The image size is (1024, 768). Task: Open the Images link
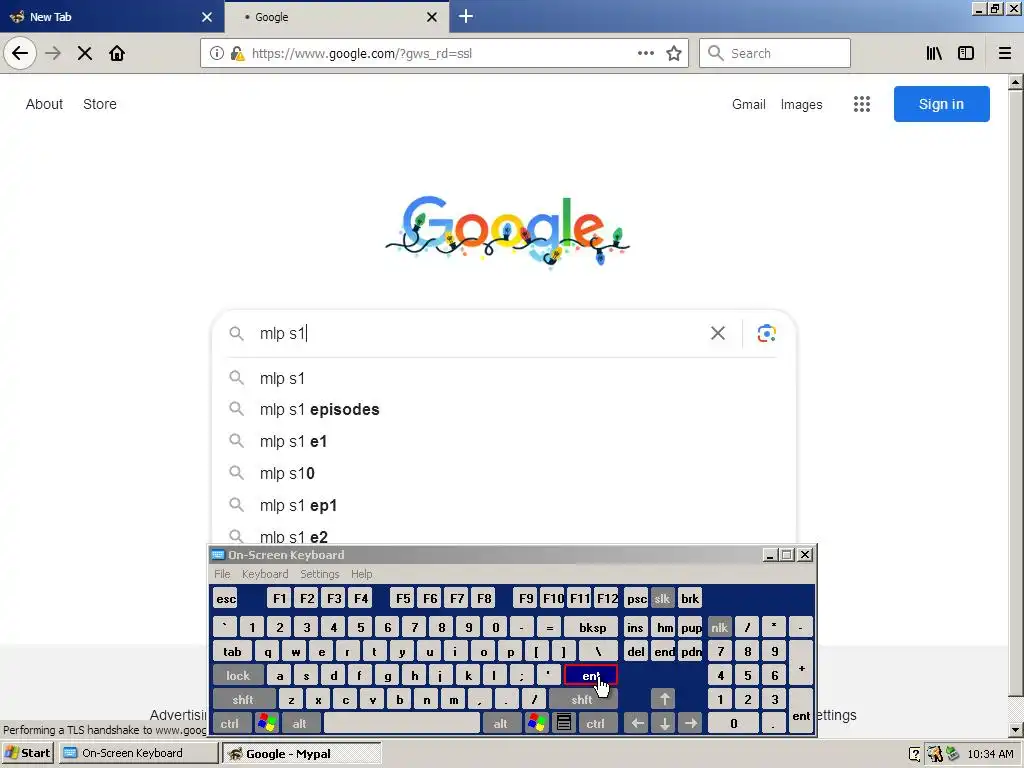(801, 104)
